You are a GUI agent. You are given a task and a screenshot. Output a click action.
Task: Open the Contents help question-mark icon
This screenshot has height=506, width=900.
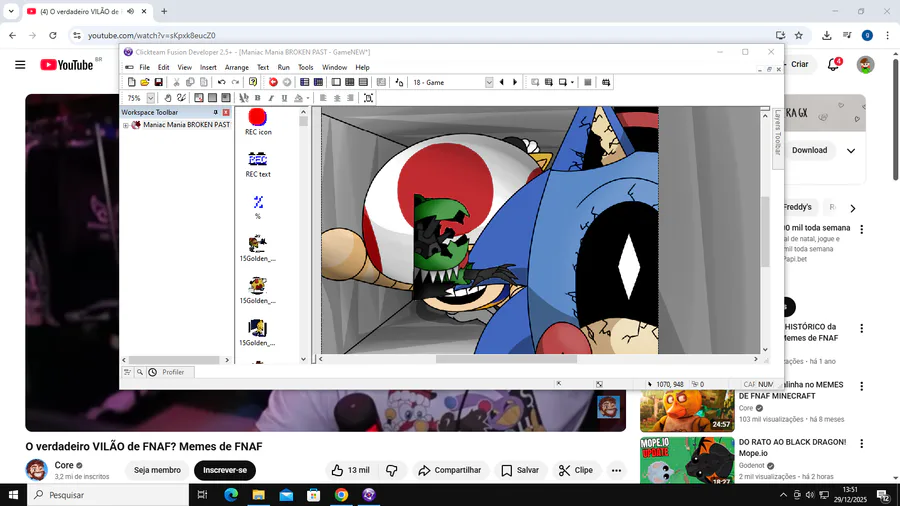253,83
